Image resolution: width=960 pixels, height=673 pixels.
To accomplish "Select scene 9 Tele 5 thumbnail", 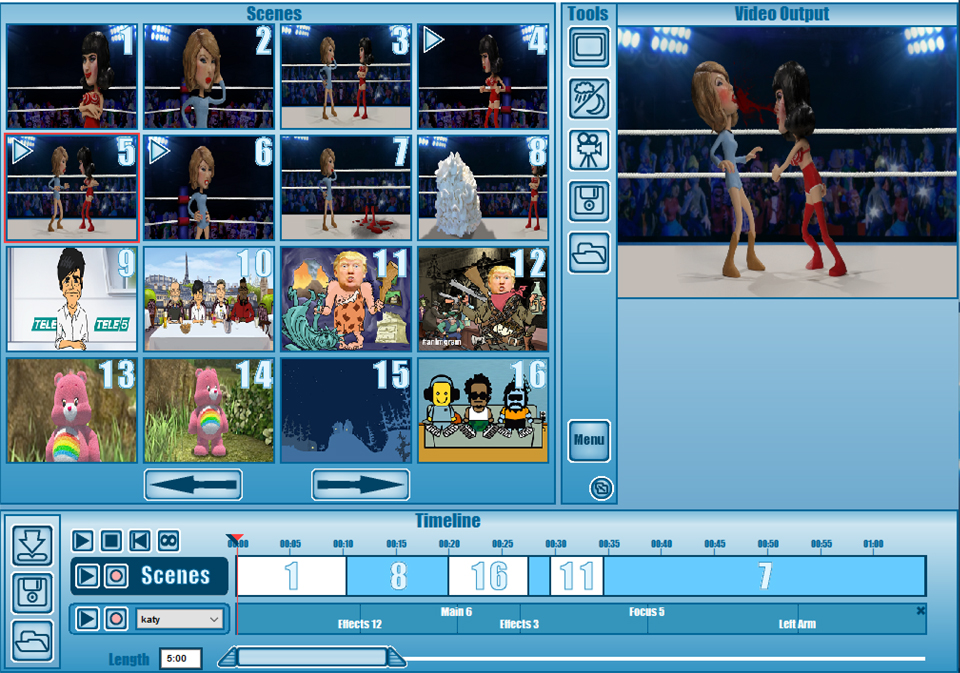I will click(x=72, y=299).
